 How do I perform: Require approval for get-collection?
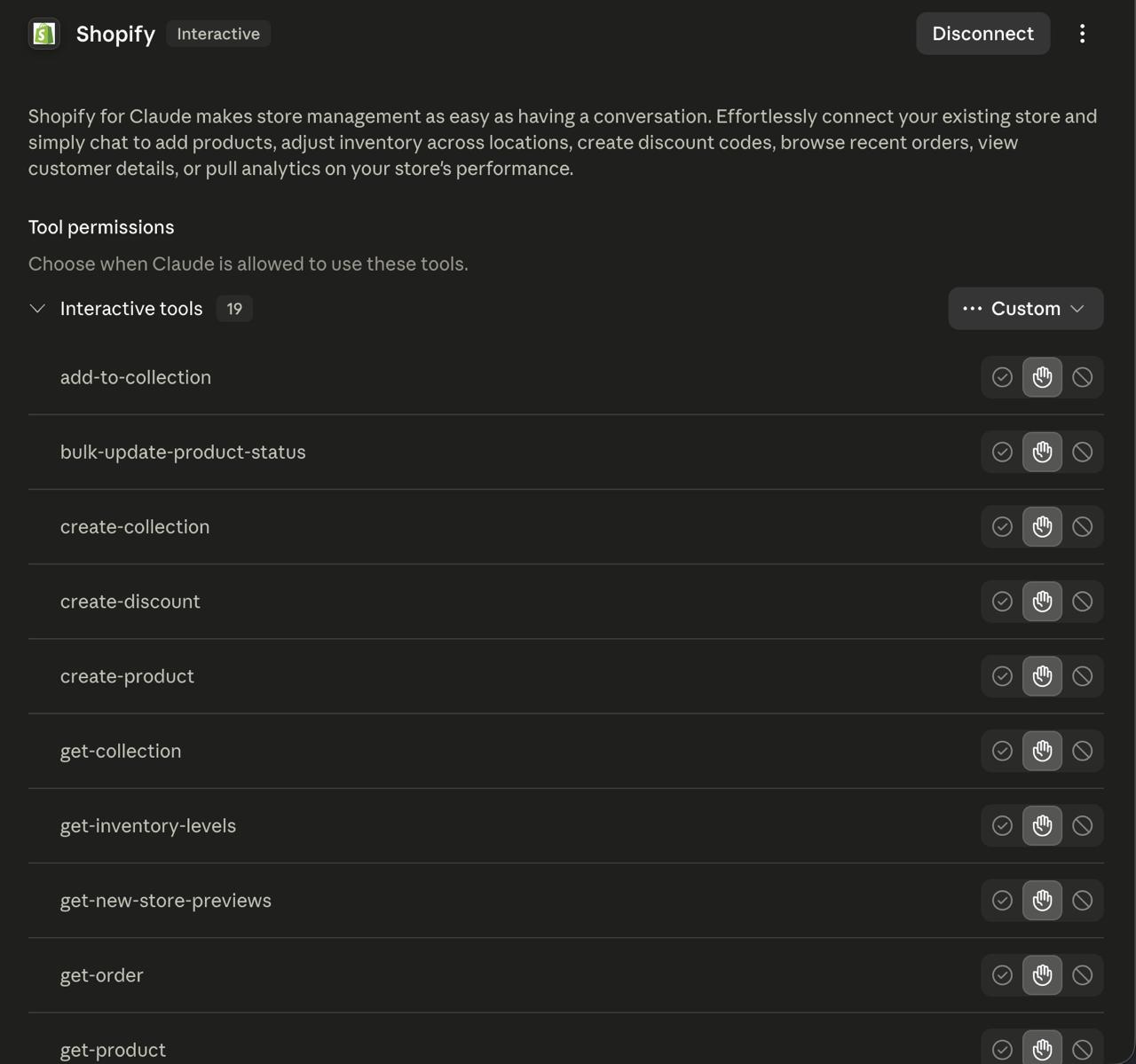click(x=1042, y=751)
